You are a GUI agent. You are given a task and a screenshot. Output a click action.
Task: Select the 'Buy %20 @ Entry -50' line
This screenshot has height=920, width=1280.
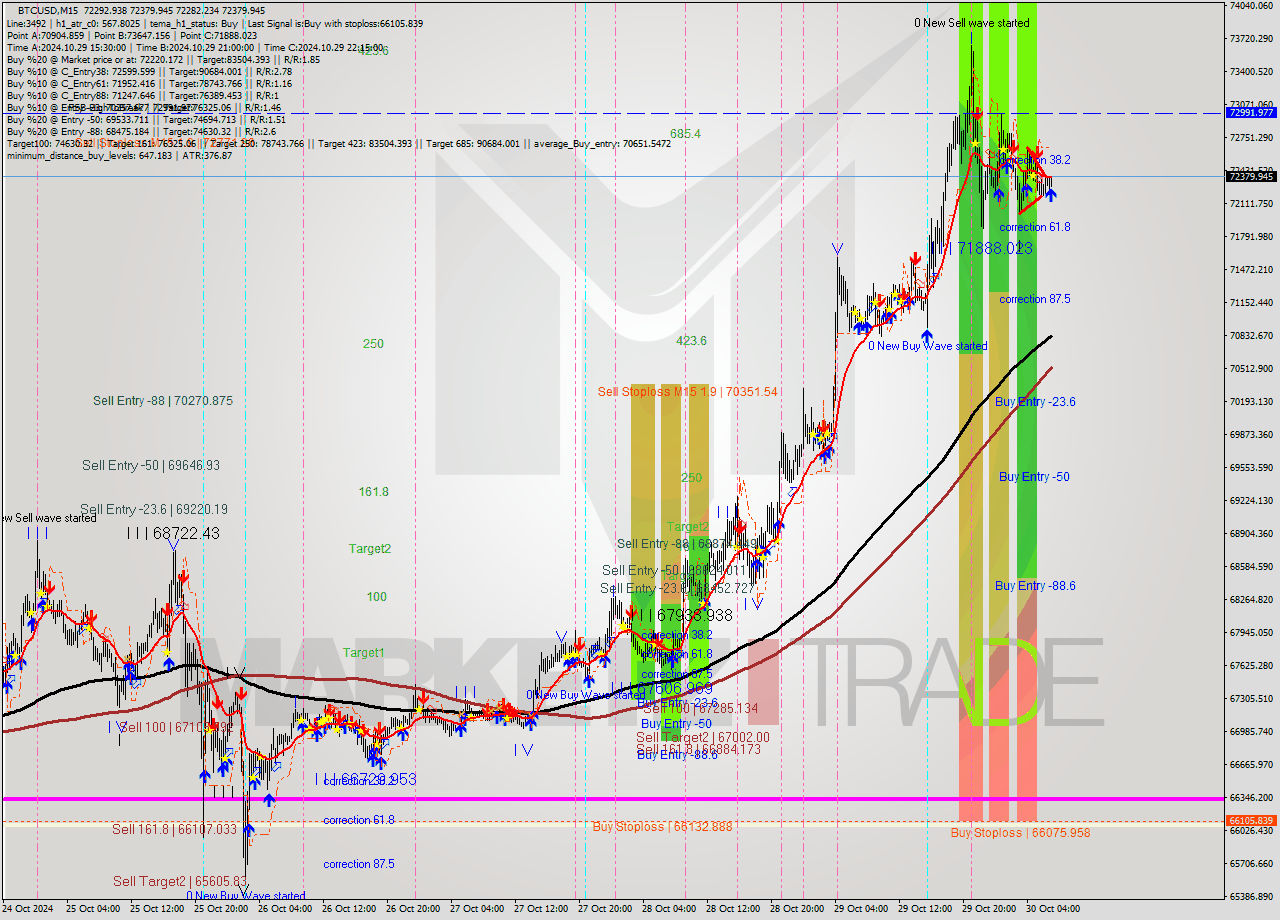pos(146,119)
